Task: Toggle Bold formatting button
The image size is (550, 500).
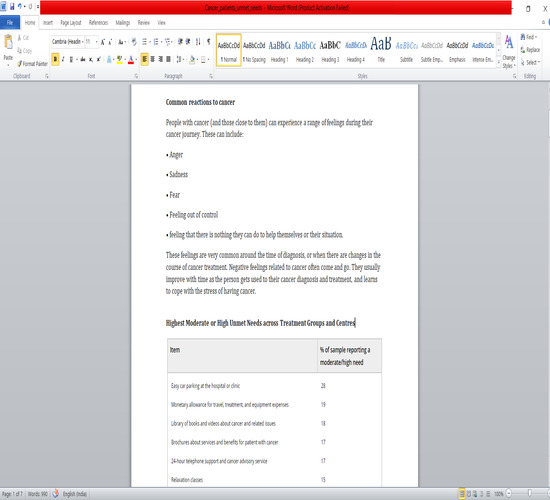Action: click(55, 59)
